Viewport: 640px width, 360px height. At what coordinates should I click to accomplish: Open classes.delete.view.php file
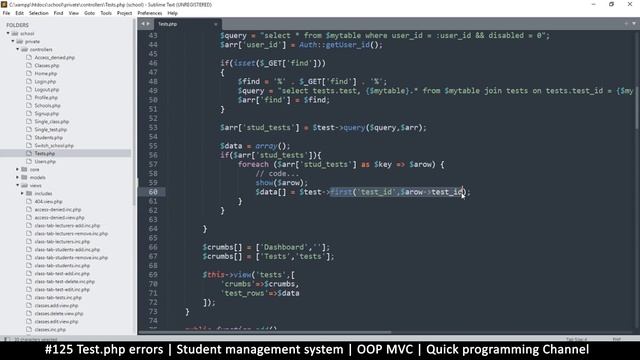click(59, 313)
